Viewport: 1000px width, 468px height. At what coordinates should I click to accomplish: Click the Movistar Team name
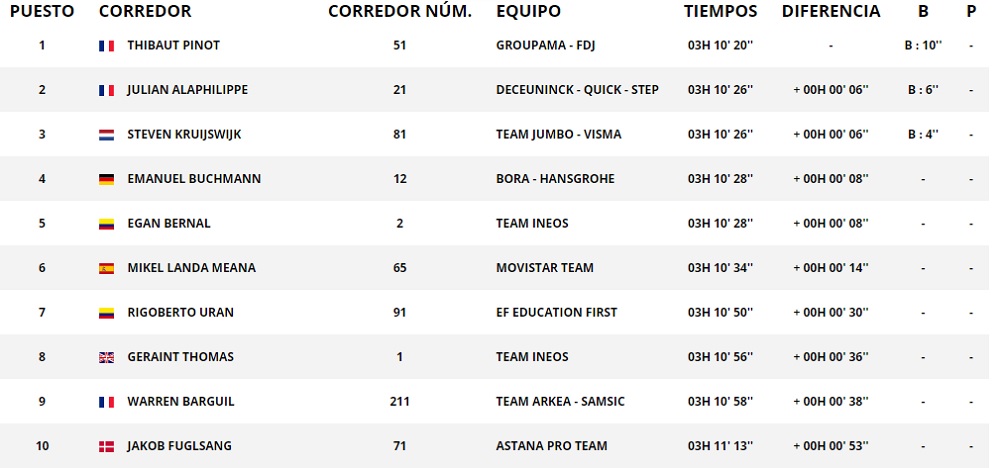544,268
